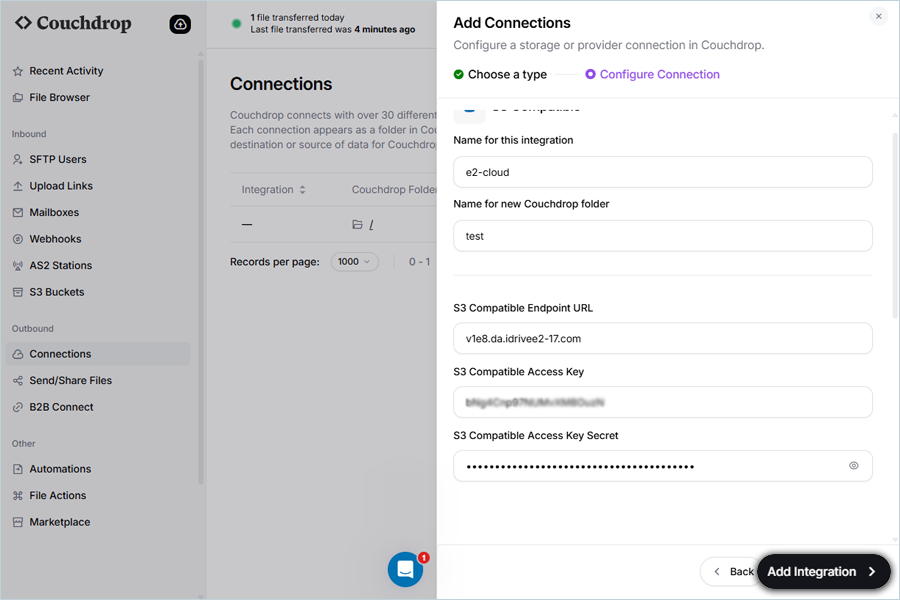Select the Configure Connection step
Image resolution: width=900 pixels, height=600 pixels.
(x=652, y=75)
